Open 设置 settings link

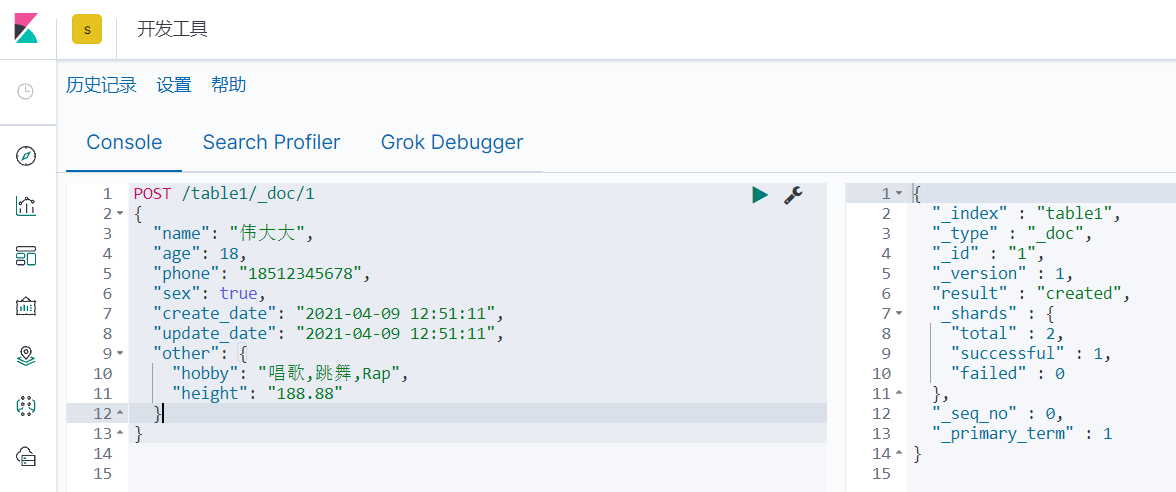coord(174,85)
